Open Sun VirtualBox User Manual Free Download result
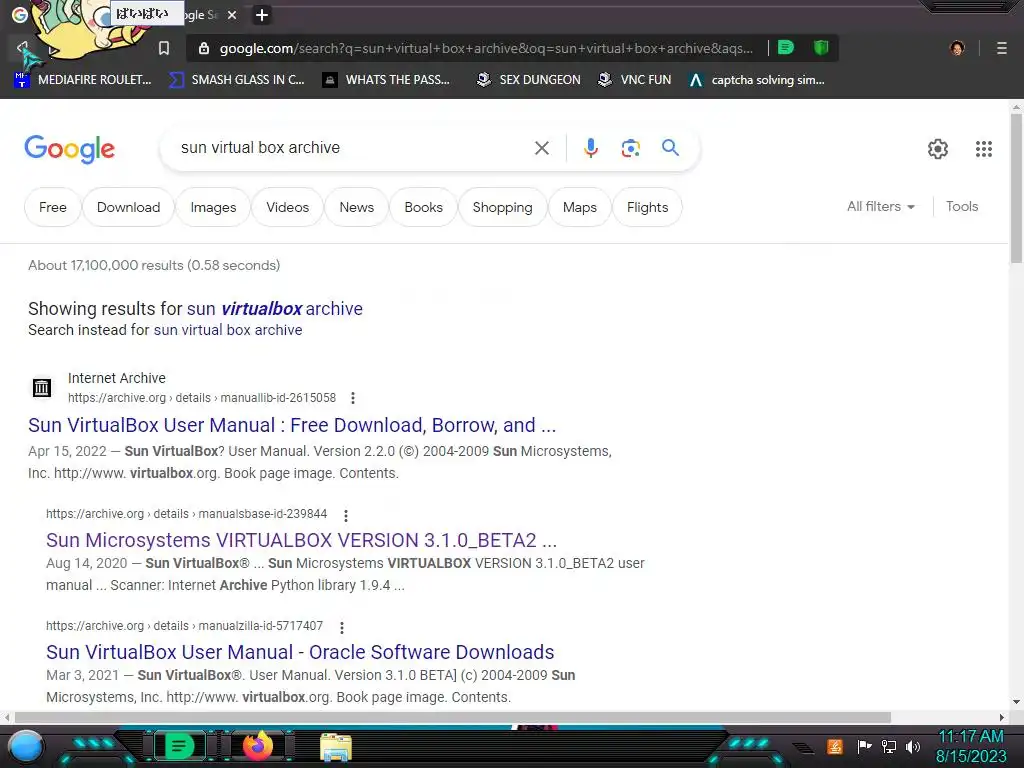This screenshot has width=1024, height=768. point(292,425)
